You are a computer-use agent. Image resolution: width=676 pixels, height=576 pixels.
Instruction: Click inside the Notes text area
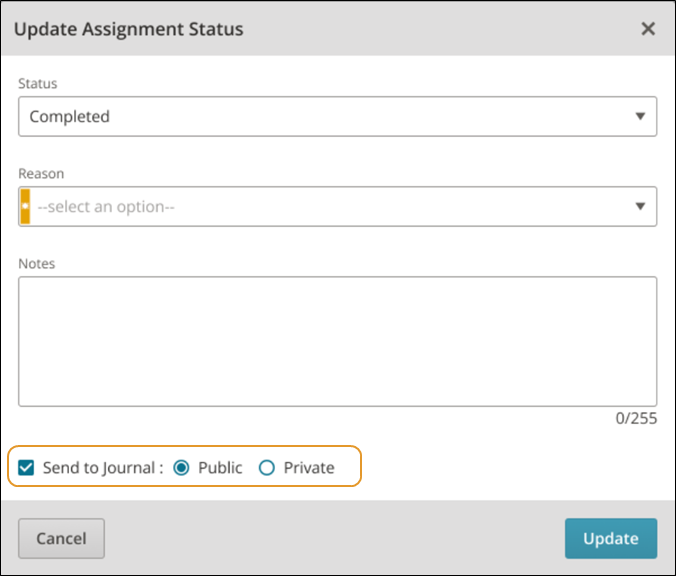pyautogui.click(x=338, y=341)
